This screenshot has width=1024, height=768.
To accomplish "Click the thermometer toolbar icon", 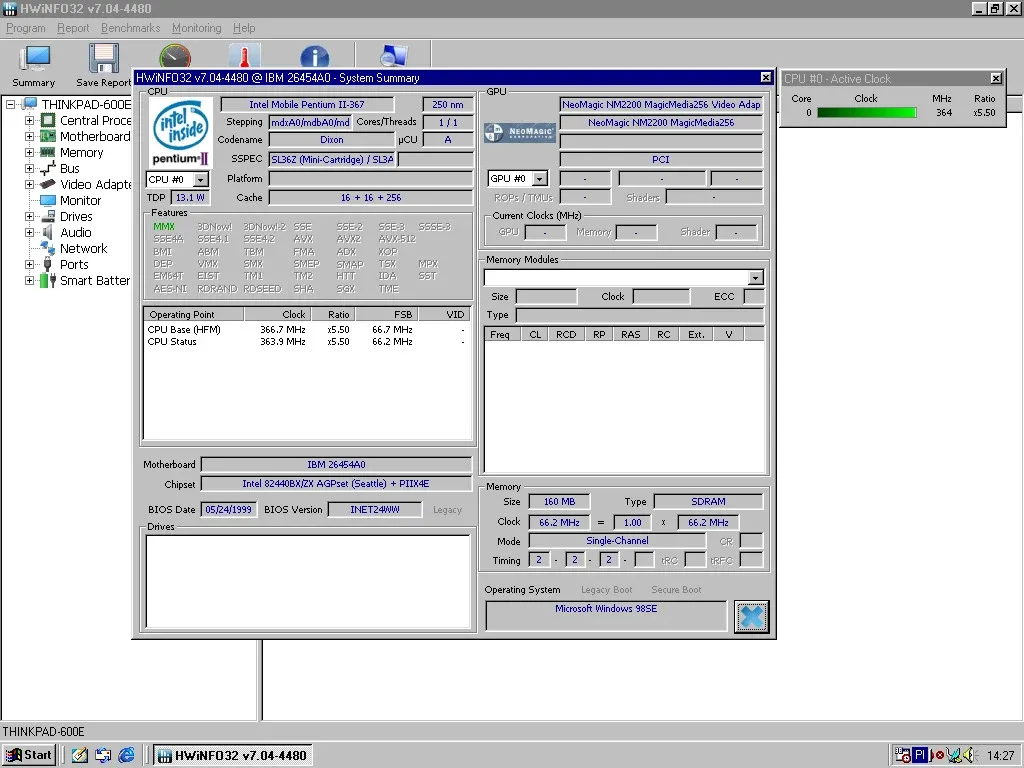I will click(244, 56).
